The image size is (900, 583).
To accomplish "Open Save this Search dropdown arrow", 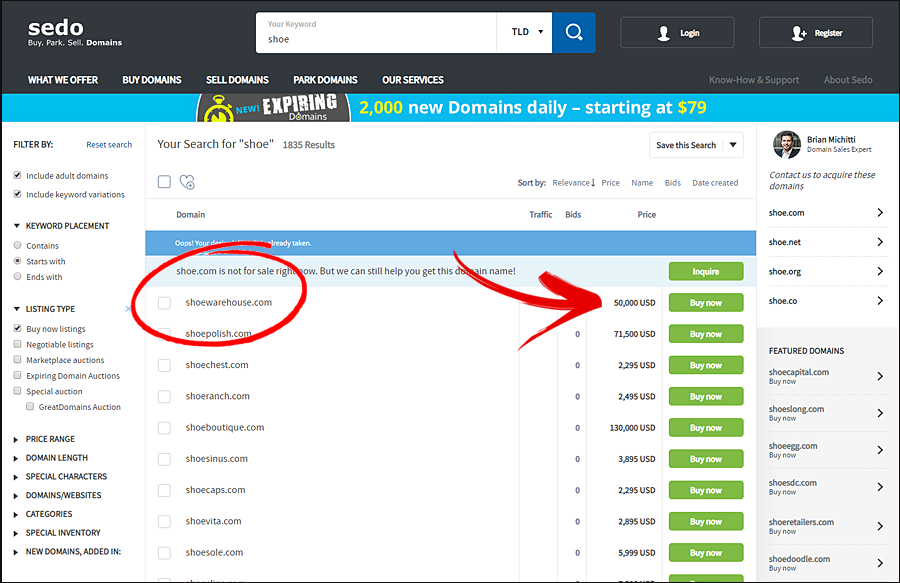I will 733,145.
